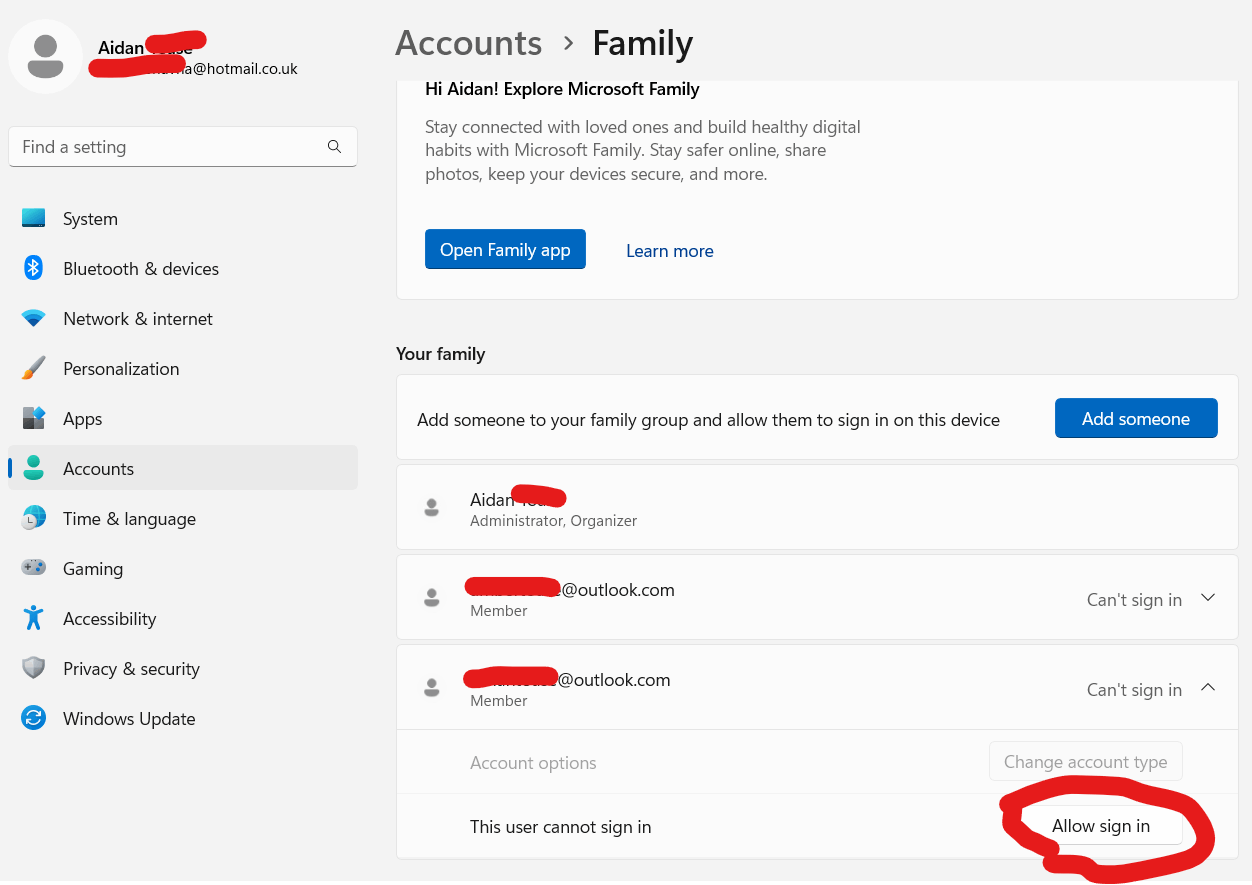The image size is (1252, 885).
Task: Open Network & internet via its icon
Action: tap(33, 318)
